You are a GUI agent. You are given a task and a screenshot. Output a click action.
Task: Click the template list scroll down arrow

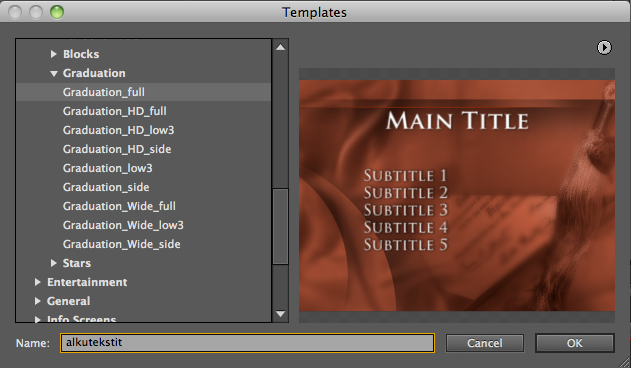(280, 314)
